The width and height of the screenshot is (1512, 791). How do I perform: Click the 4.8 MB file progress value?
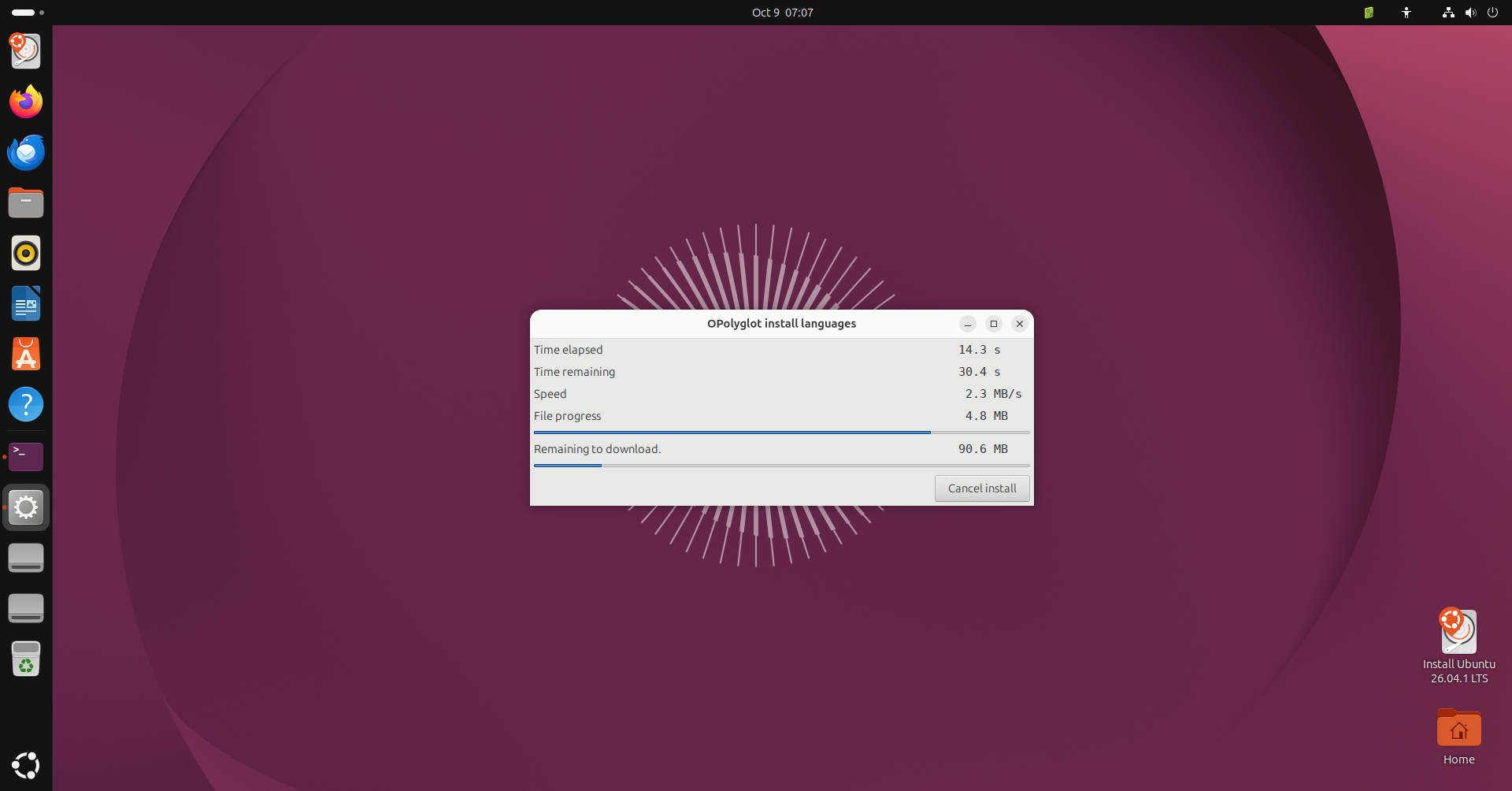pos(986,416)
